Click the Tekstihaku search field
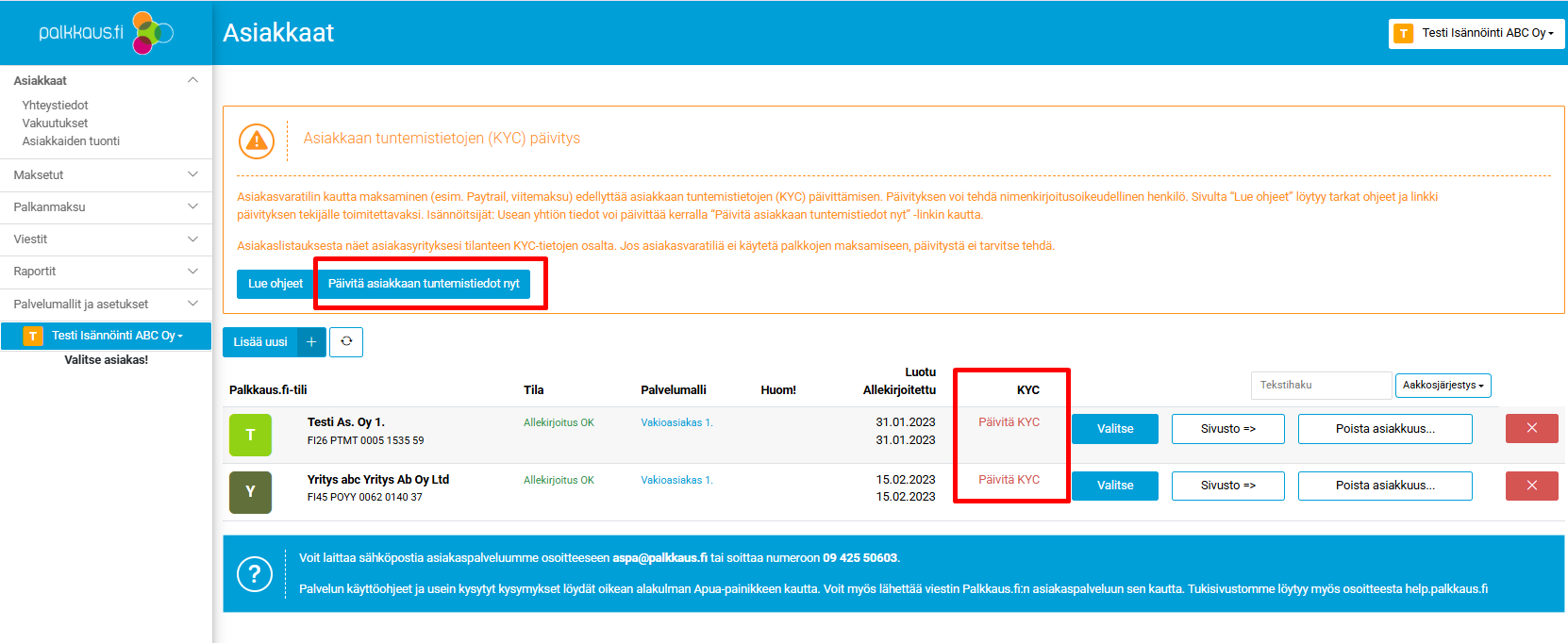 point(1321,386)
